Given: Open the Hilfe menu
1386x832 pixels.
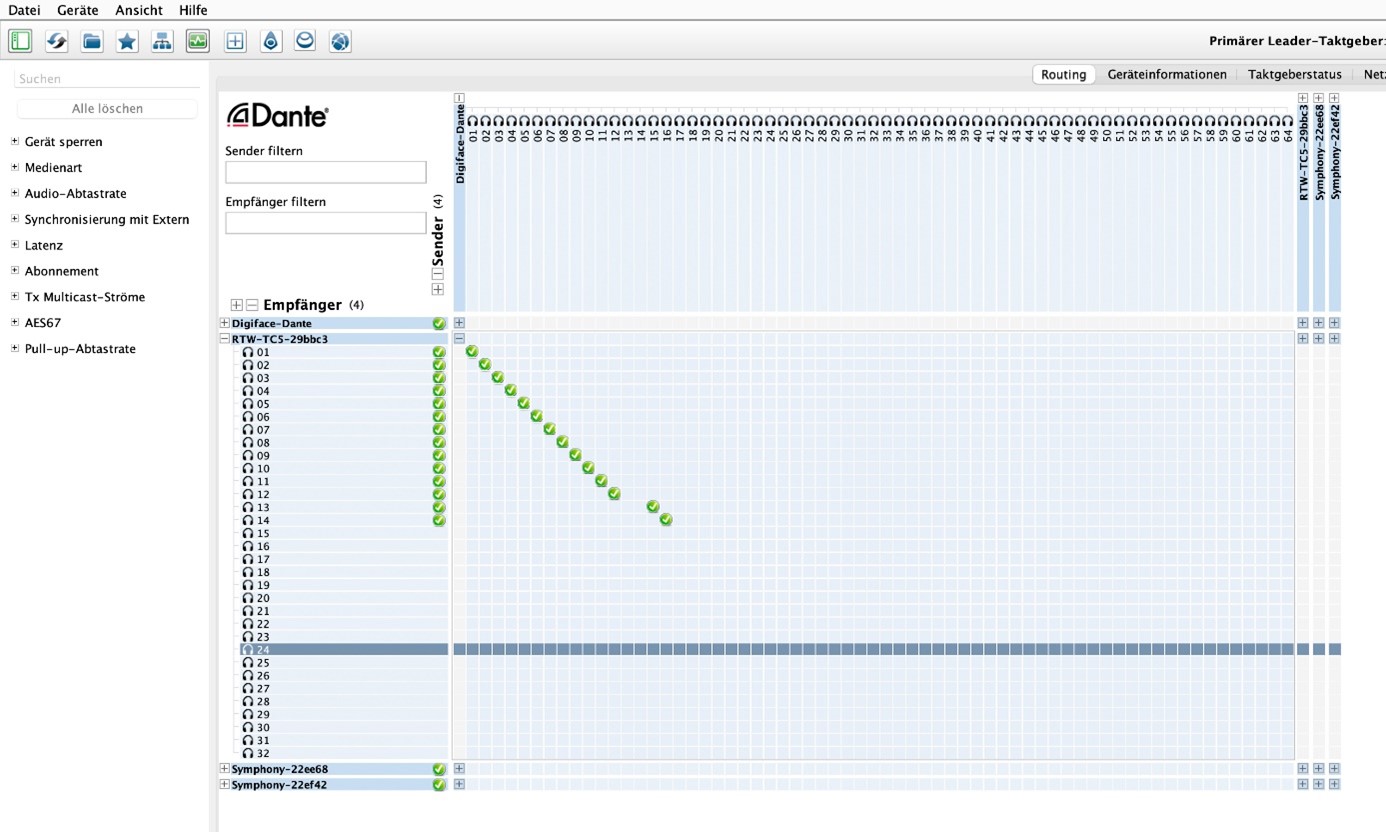Looking at the screenshot, I should click(x=193, y=10).
